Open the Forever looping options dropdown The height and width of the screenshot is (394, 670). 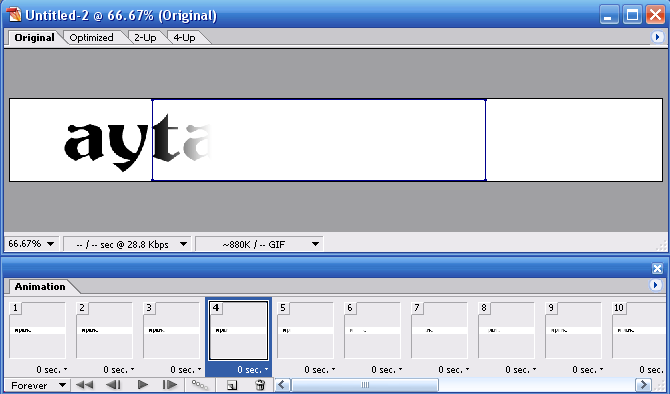(x=38, y=385)
